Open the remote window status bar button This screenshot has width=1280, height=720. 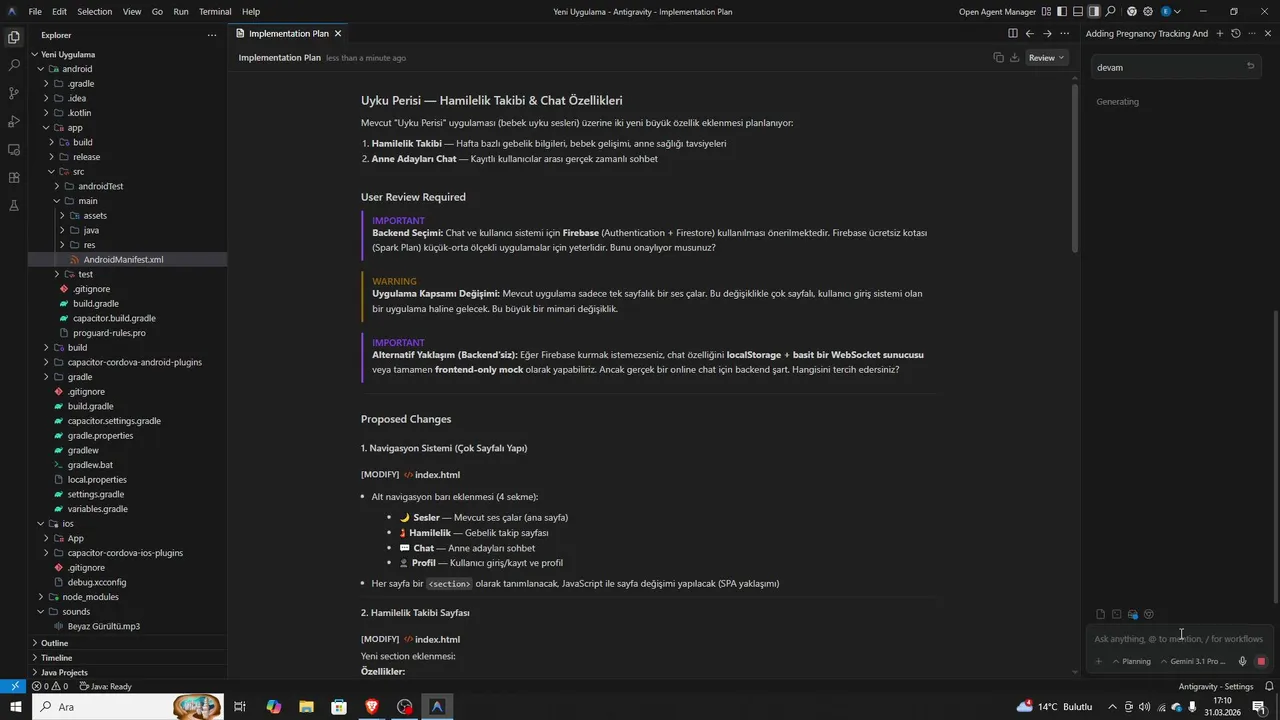coord(13,686)
